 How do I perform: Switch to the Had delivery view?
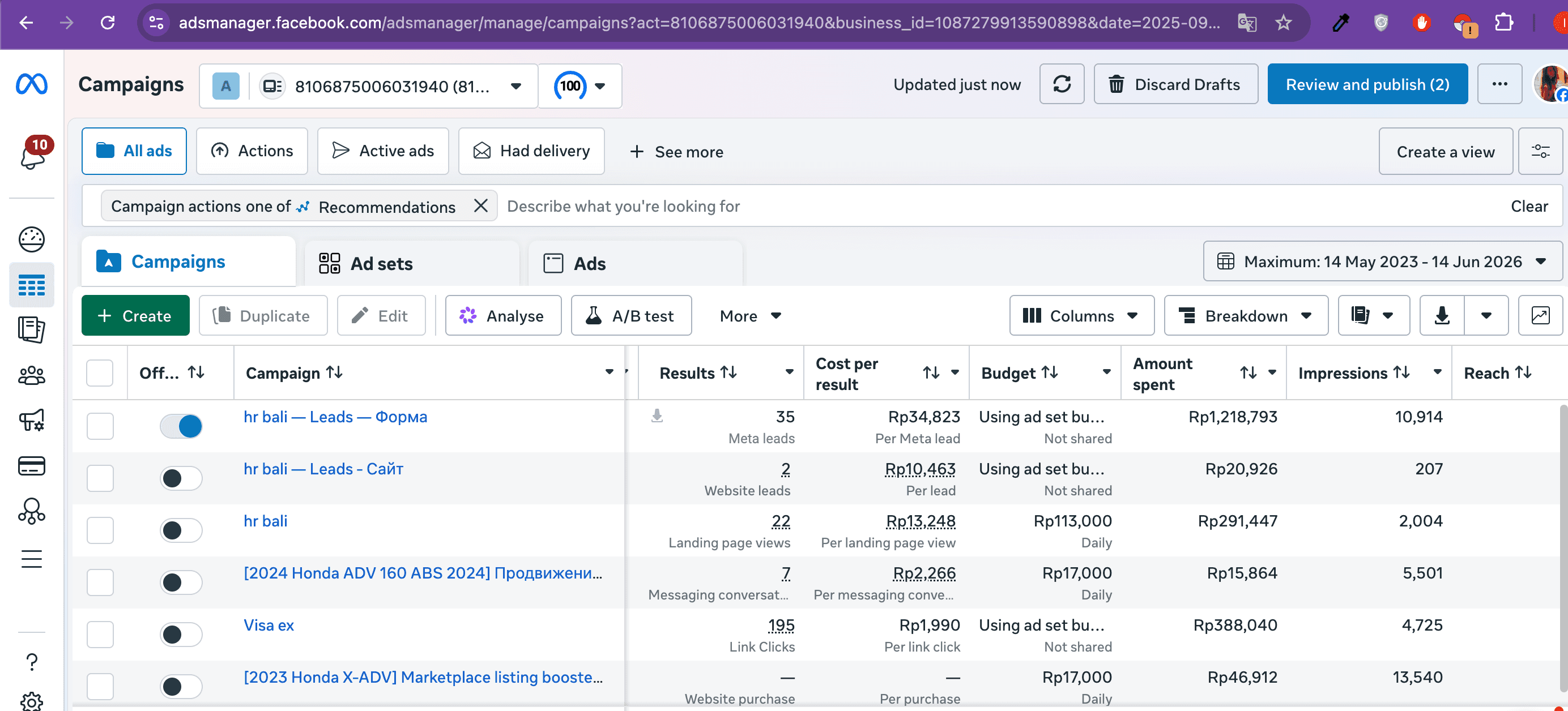pos(531,151)
